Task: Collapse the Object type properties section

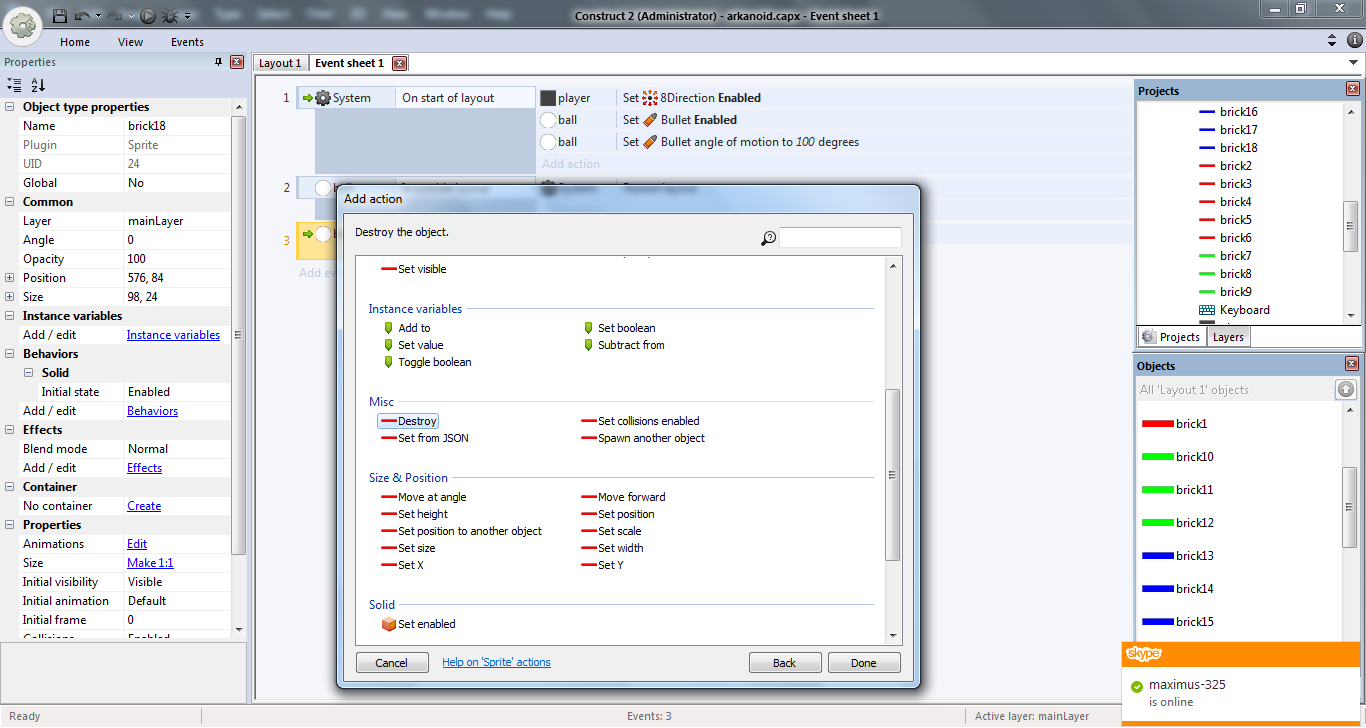Action: tap(10, 107)
